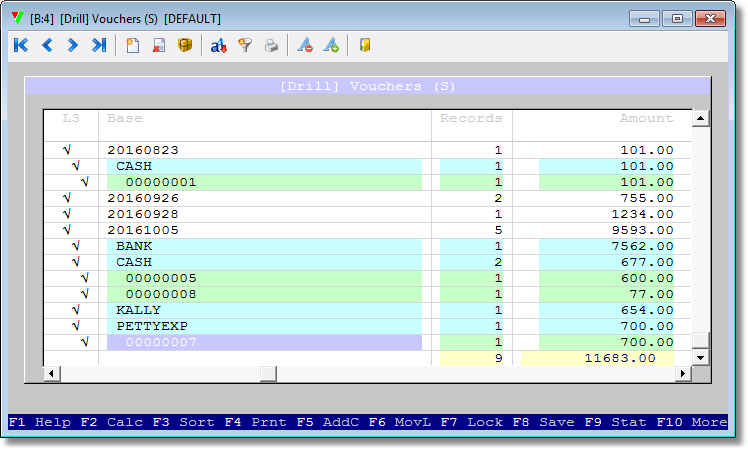Viewport: 748px width, 450px height.
Task: Select voucher 00000001
Action: (367, 182)
